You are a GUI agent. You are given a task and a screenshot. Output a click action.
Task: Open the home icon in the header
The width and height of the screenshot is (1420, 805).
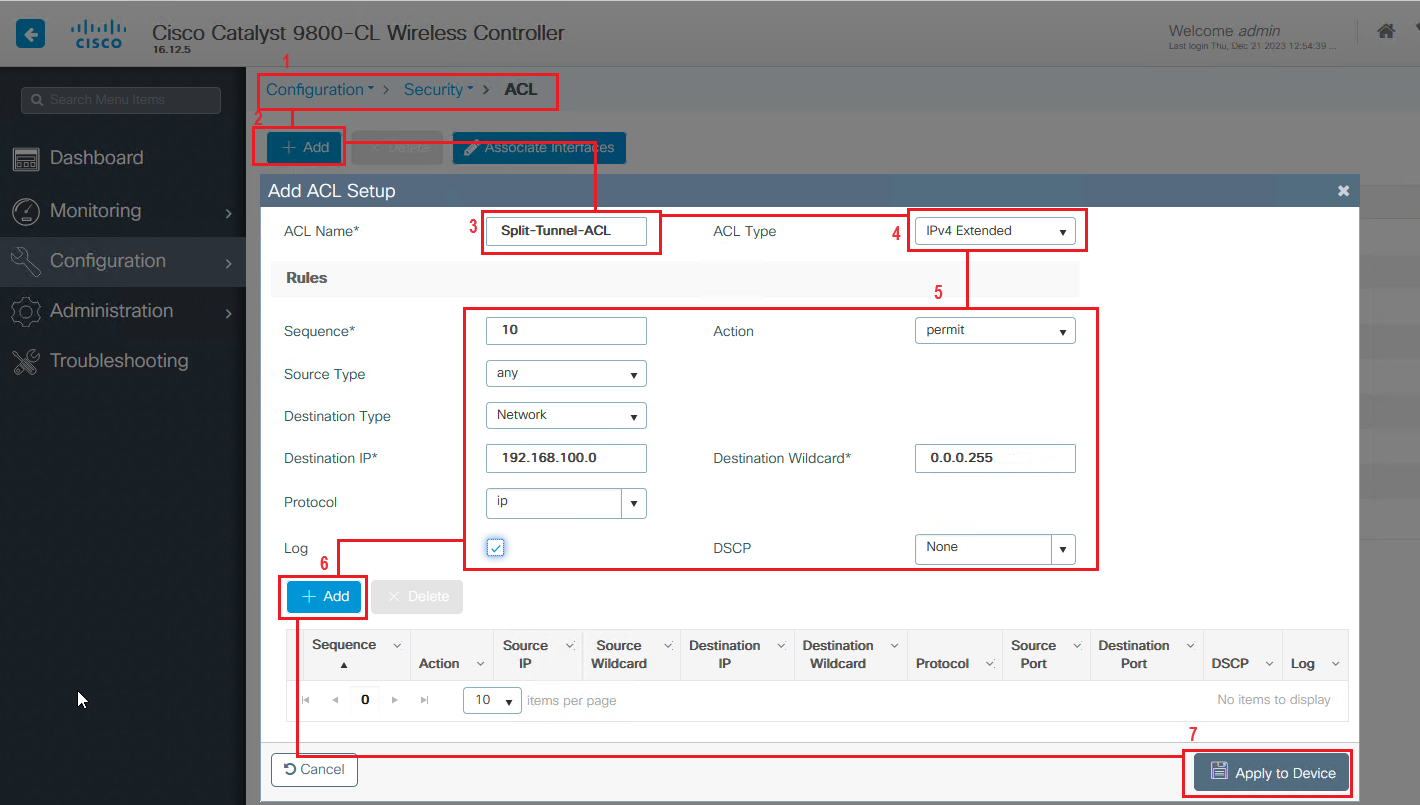coord(1386,32)
